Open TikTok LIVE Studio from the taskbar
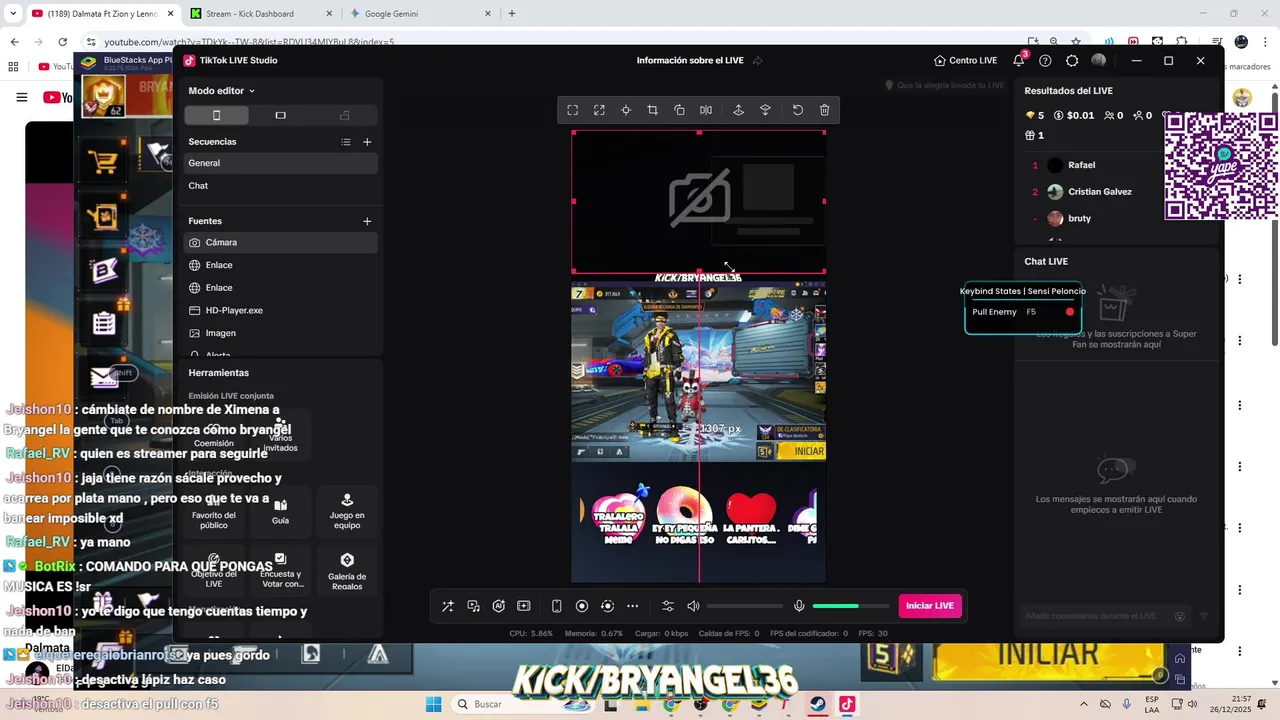Image resolution: width=1280 pixels, height=720 pixels. pyautogui.click(x=846, y=704)
